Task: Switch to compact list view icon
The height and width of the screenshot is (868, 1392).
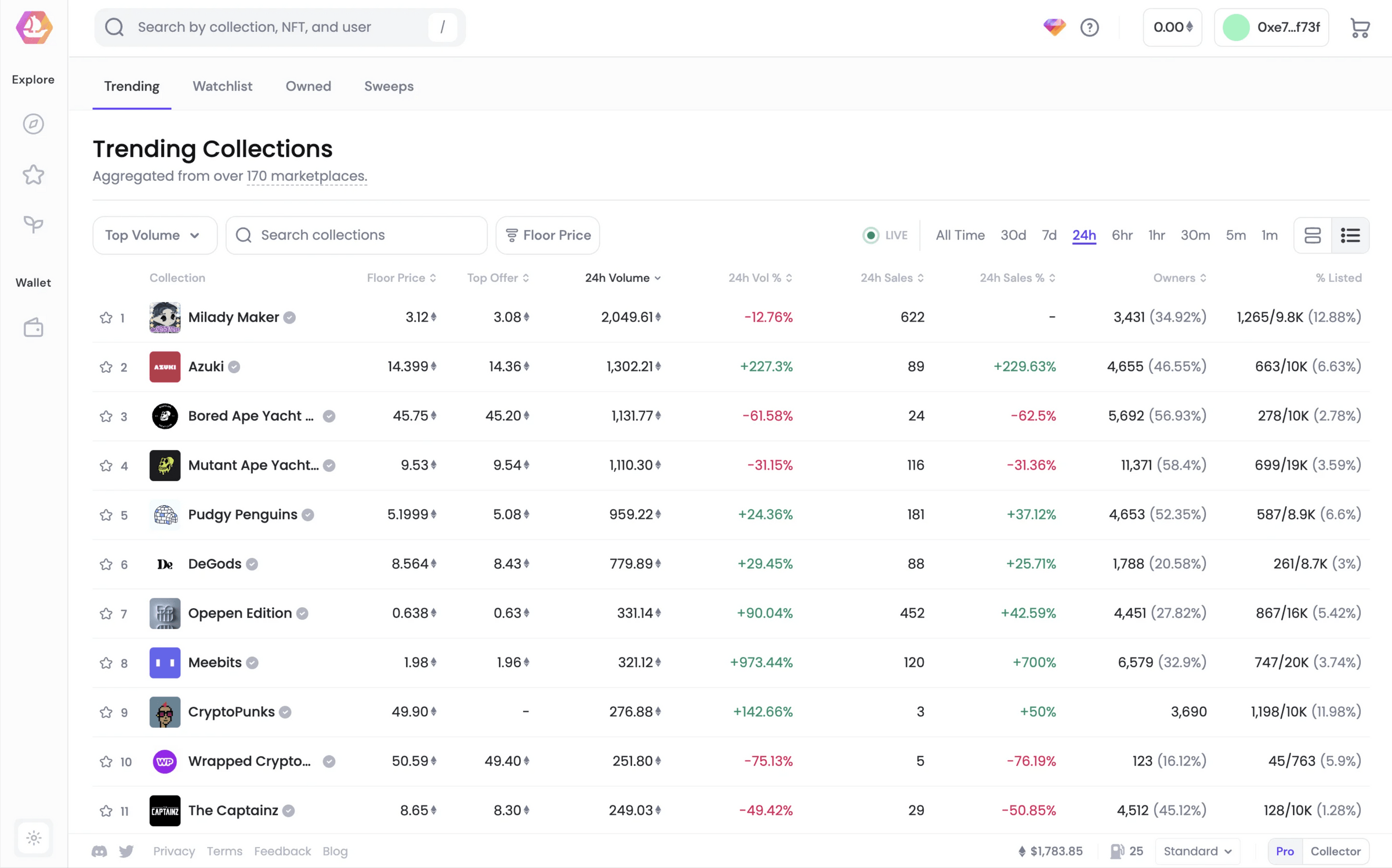Action: tap(1350, 235)
